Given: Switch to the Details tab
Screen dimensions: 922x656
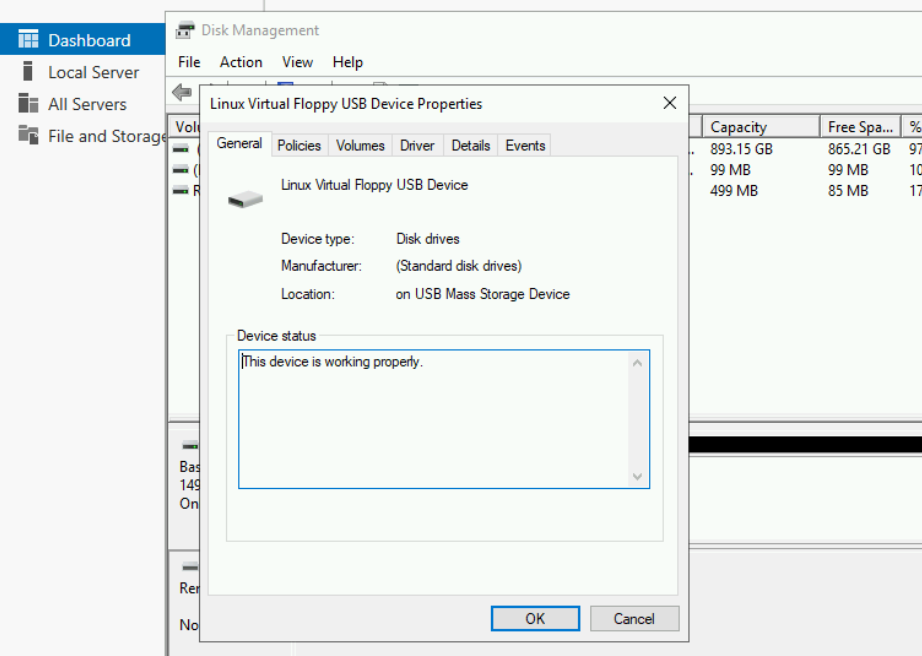Looking at the screenshot, I should pos(470,145).
